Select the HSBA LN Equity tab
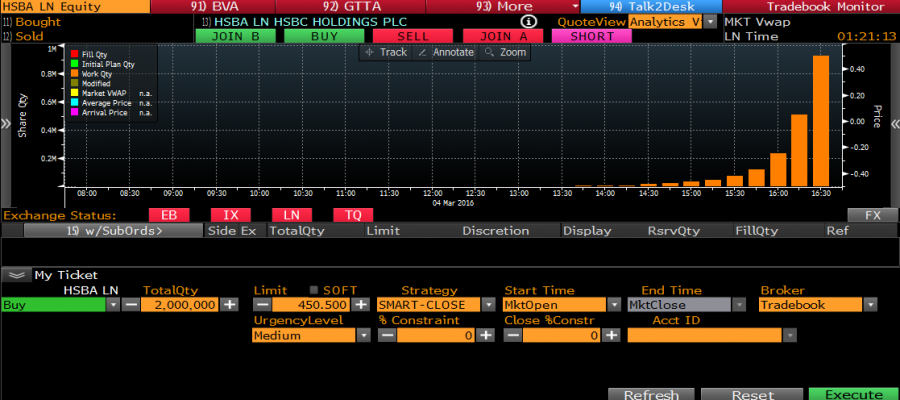The image size is (900, 400). [75, 6]
